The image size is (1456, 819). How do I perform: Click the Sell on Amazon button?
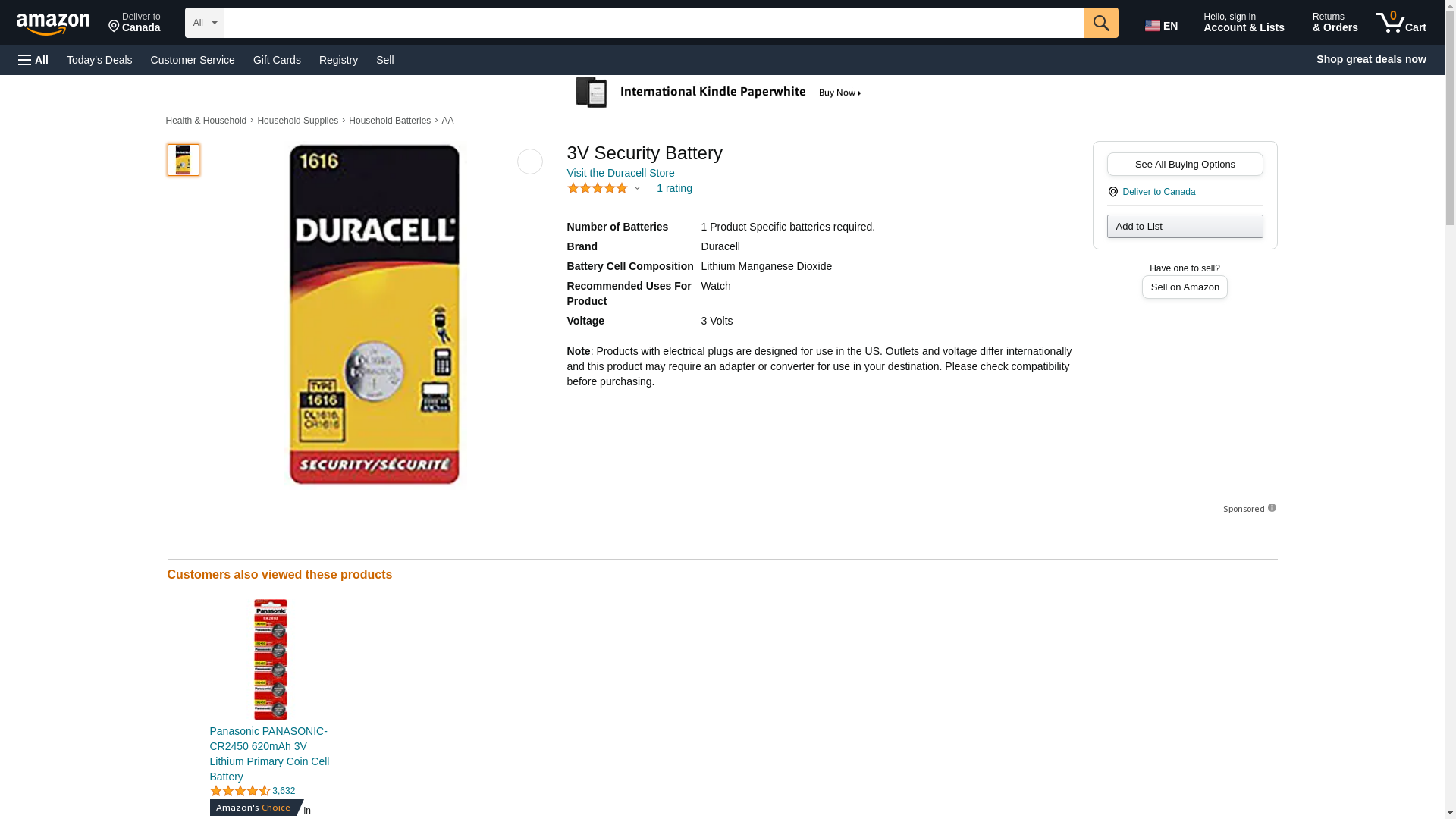click(x=1185, y=287)
